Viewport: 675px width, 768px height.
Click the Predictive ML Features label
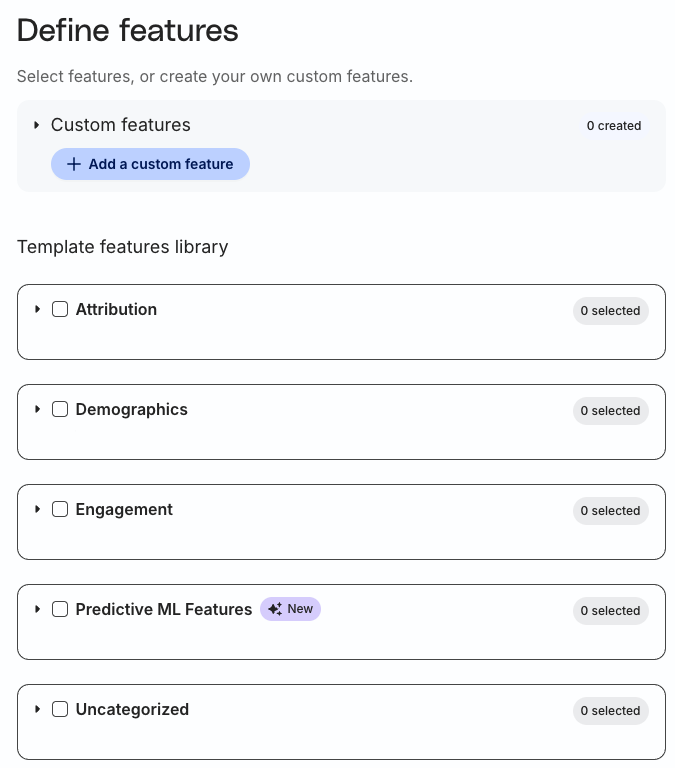pyautogui.click(x=164, y=609)
